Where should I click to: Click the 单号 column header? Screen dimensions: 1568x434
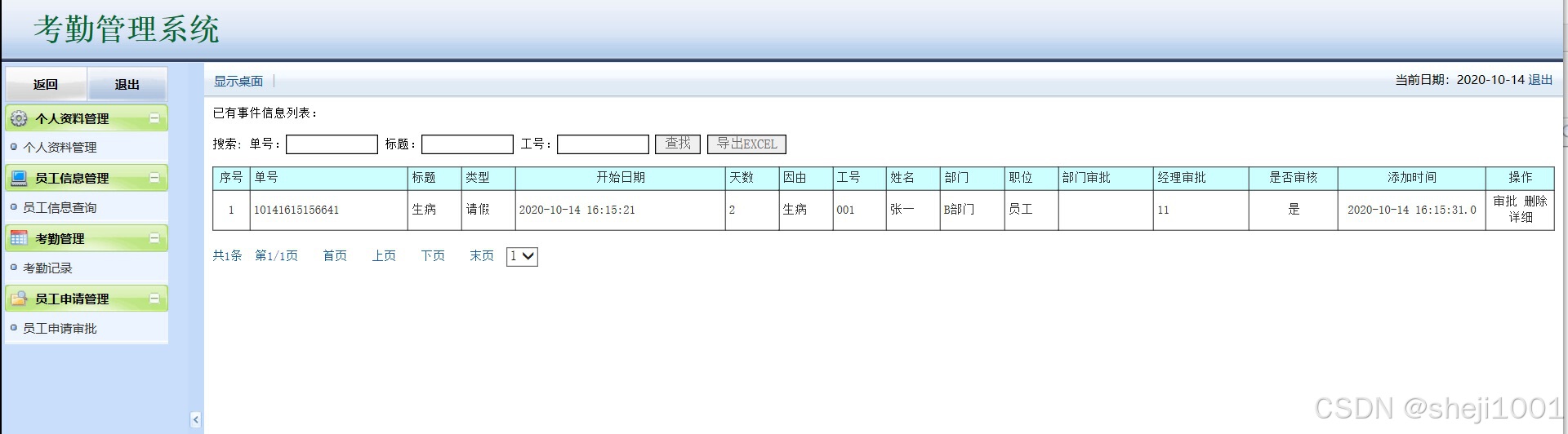pyautogui.click(x=329, y=178)
